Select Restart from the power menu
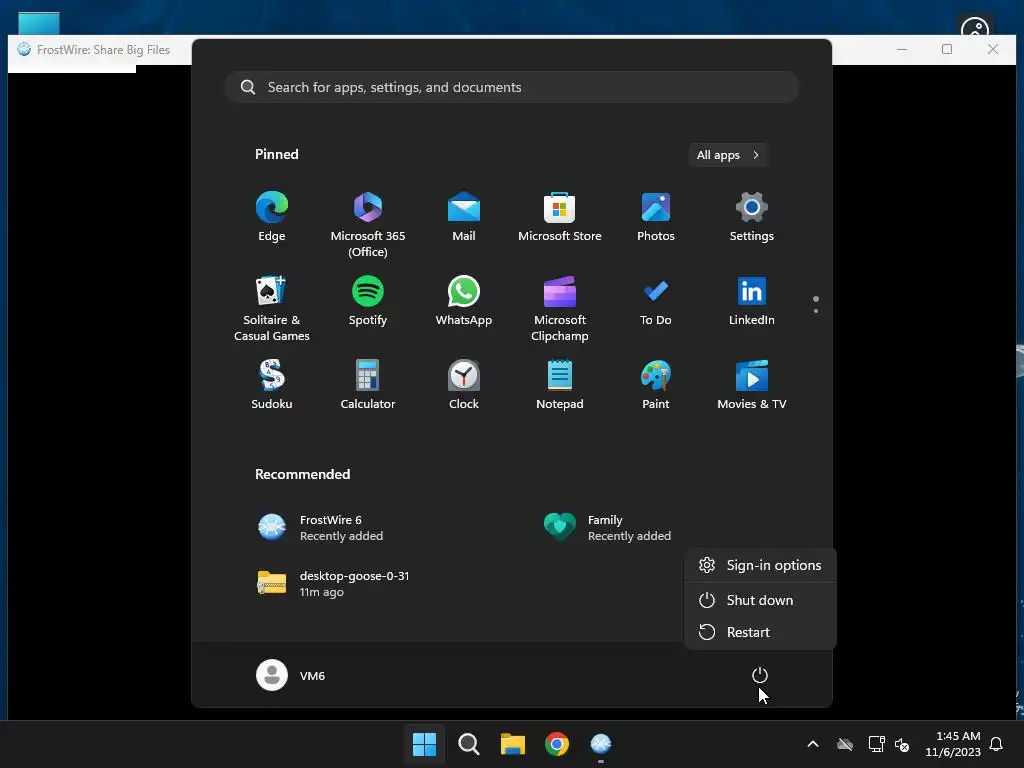Viewport: 1024px width, 768px height. click(760, 632)
